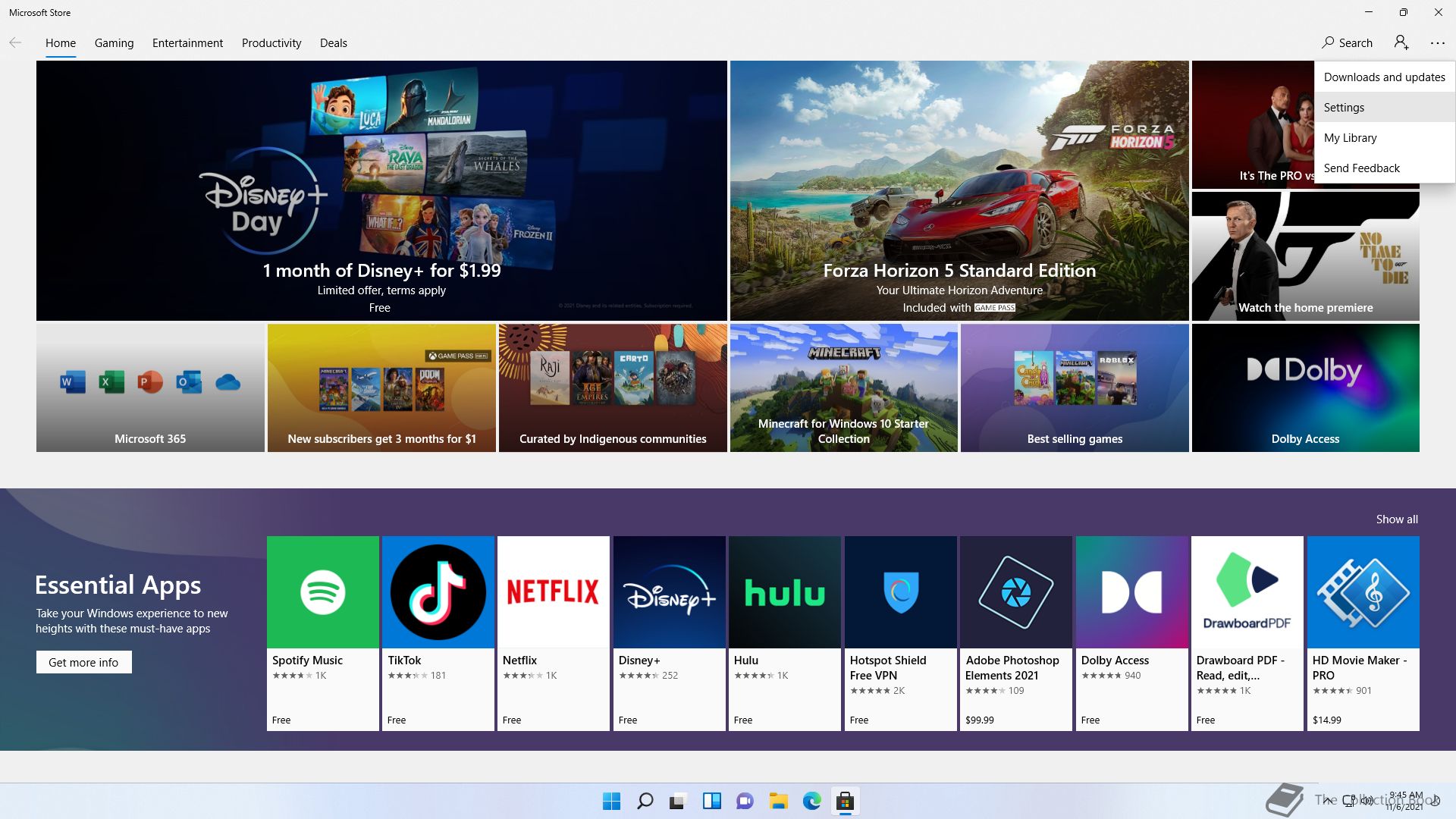Open the Dolby Access app icon

pyautogui.click(x=1132, y=592)
